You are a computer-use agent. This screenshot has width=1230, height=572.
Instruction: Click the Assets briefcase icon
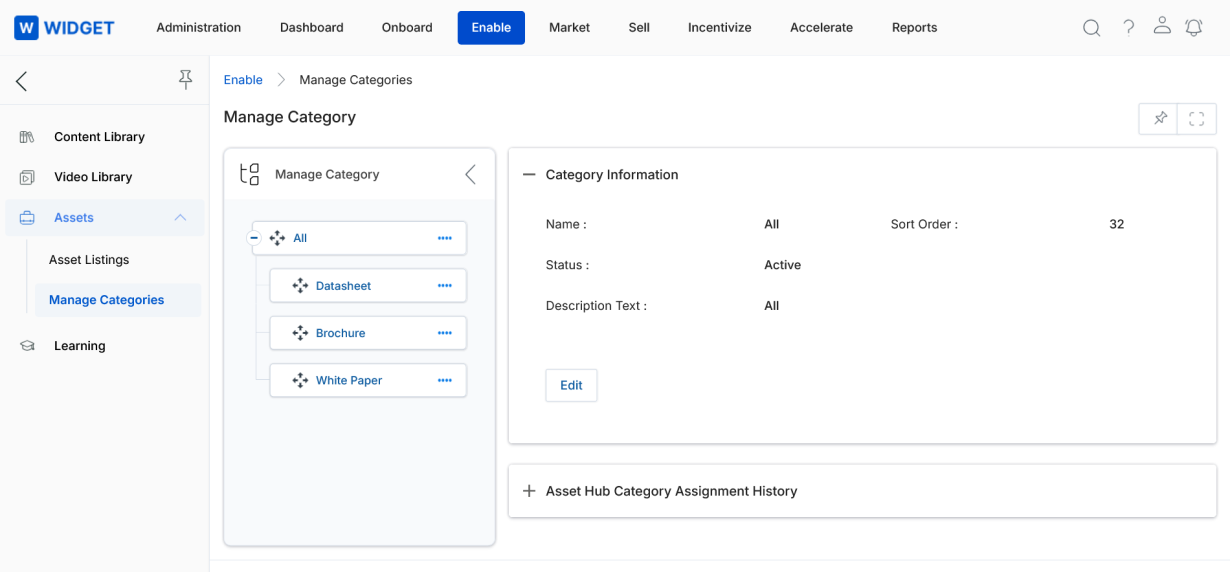(27, 217)
